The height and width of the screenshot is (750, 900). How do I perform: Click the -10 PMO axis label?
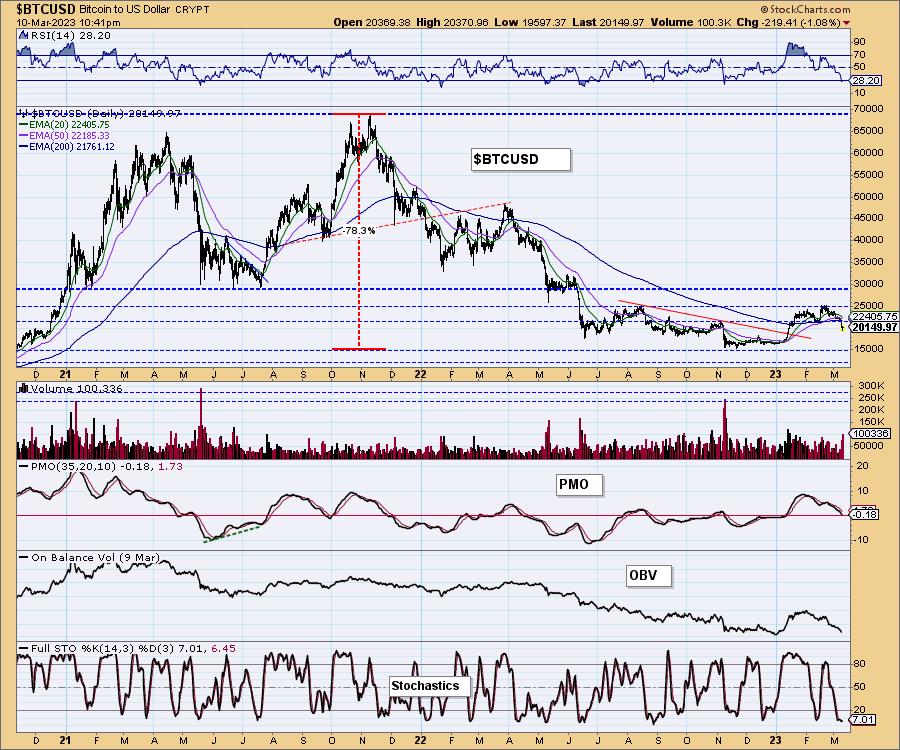pos(862,540)
